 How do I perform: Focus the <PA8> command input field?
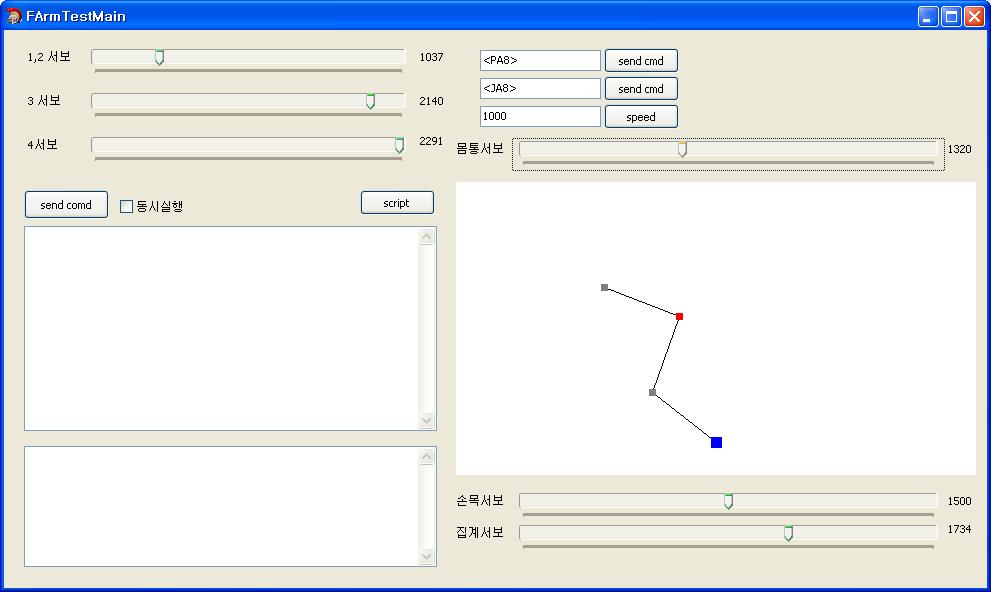pos(540,61)
